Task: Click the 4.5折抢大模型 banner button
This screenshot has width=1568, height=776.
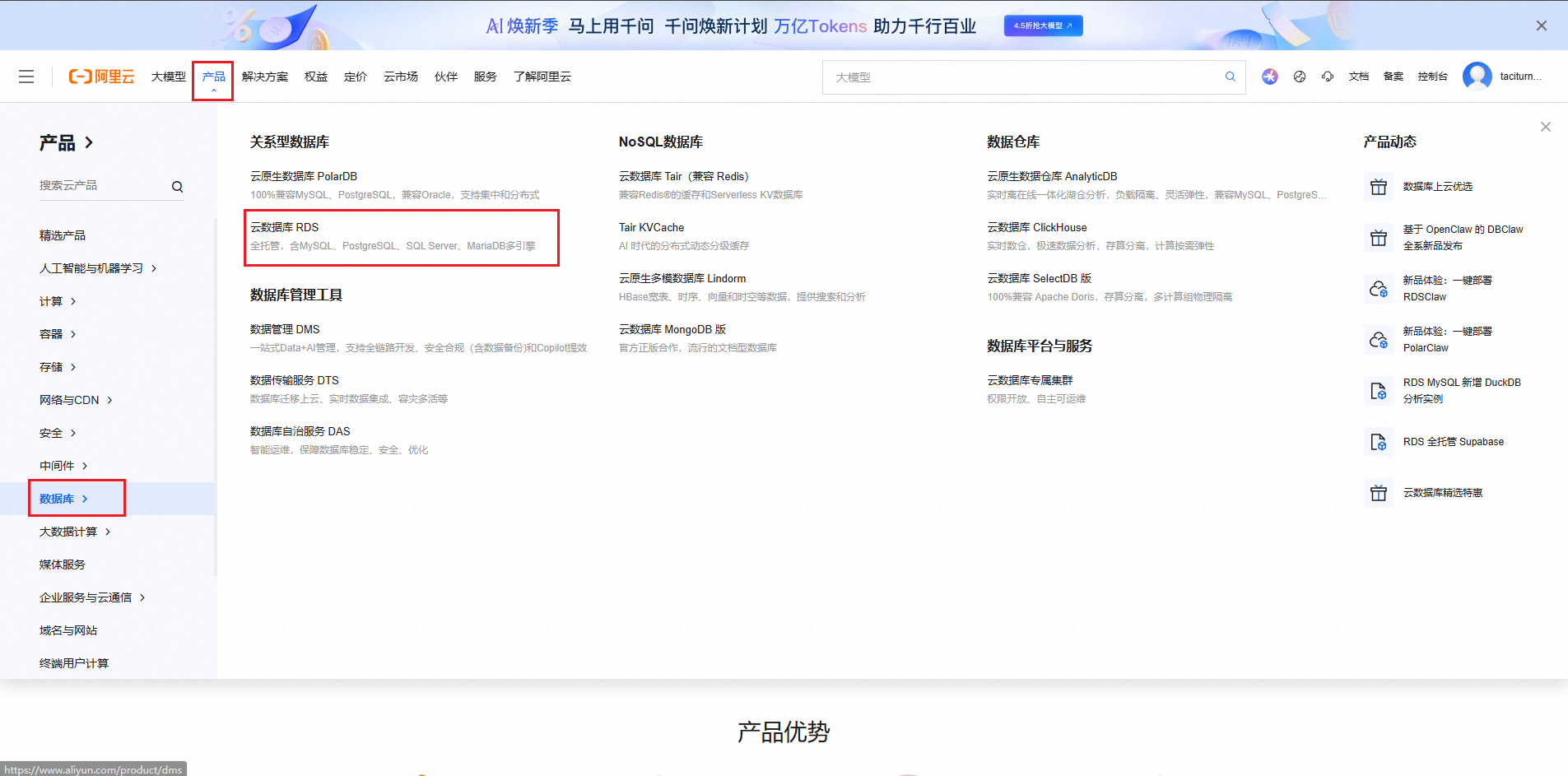Action: [1043, 26]
